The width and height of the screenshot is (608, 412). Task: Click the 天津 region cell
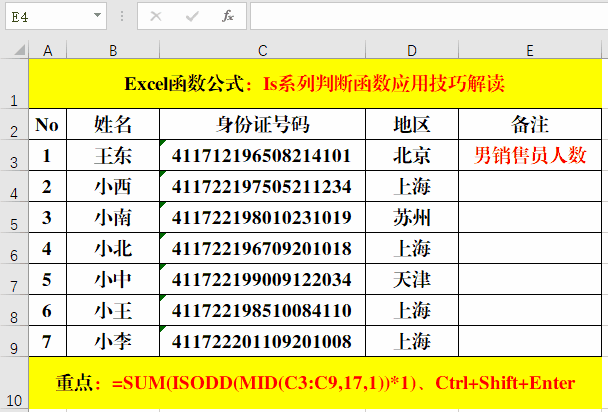pyautogui.click(x=412, y=279)
